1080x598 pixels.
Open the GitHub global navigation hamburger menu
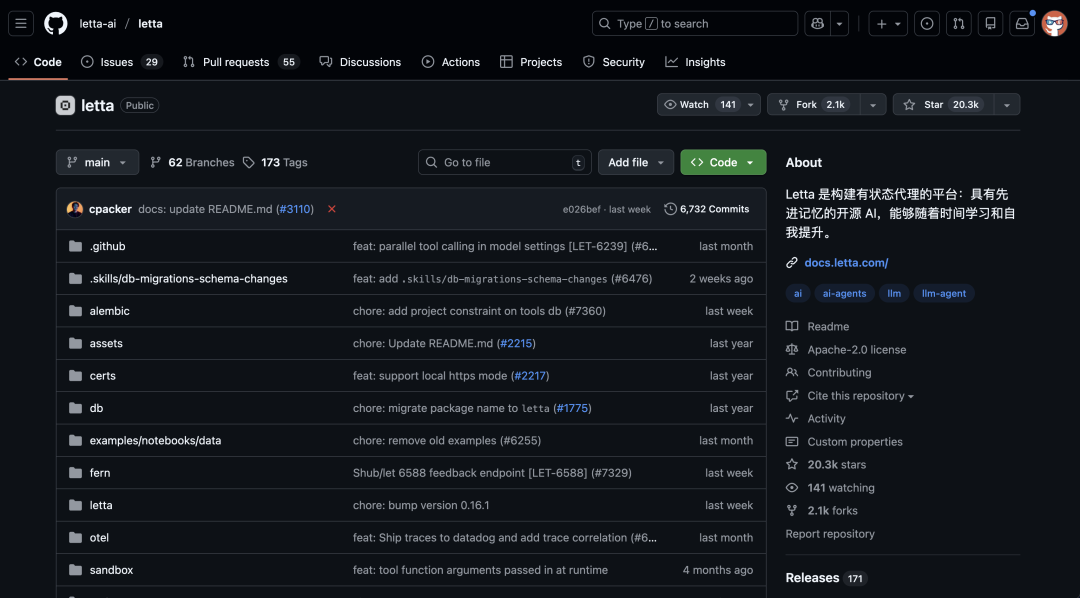[21, 23]
